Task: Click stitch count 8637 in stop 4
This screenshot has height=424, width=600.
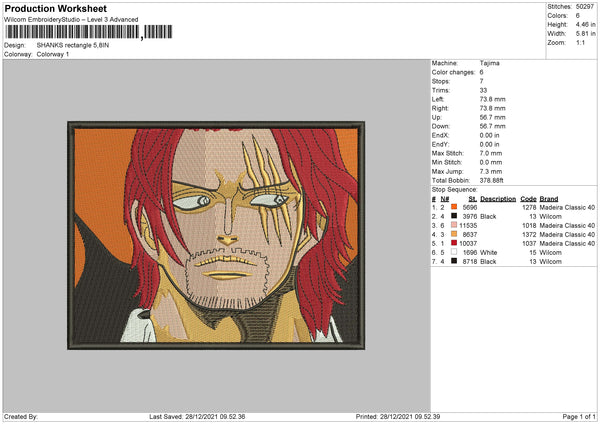Action: coord(470,235)
